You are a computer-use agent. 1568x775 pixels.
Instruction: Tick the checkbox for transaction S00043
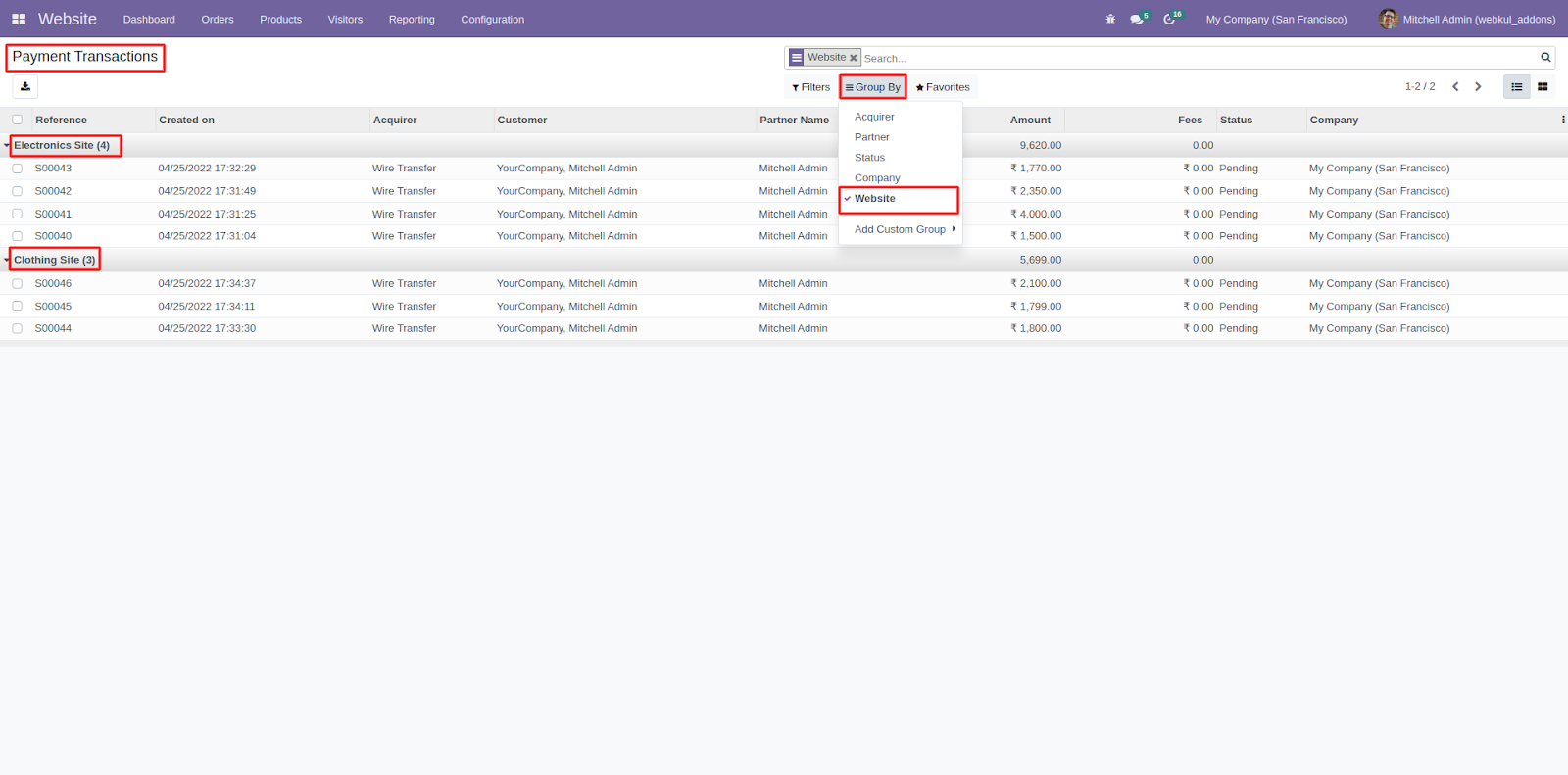17,169
